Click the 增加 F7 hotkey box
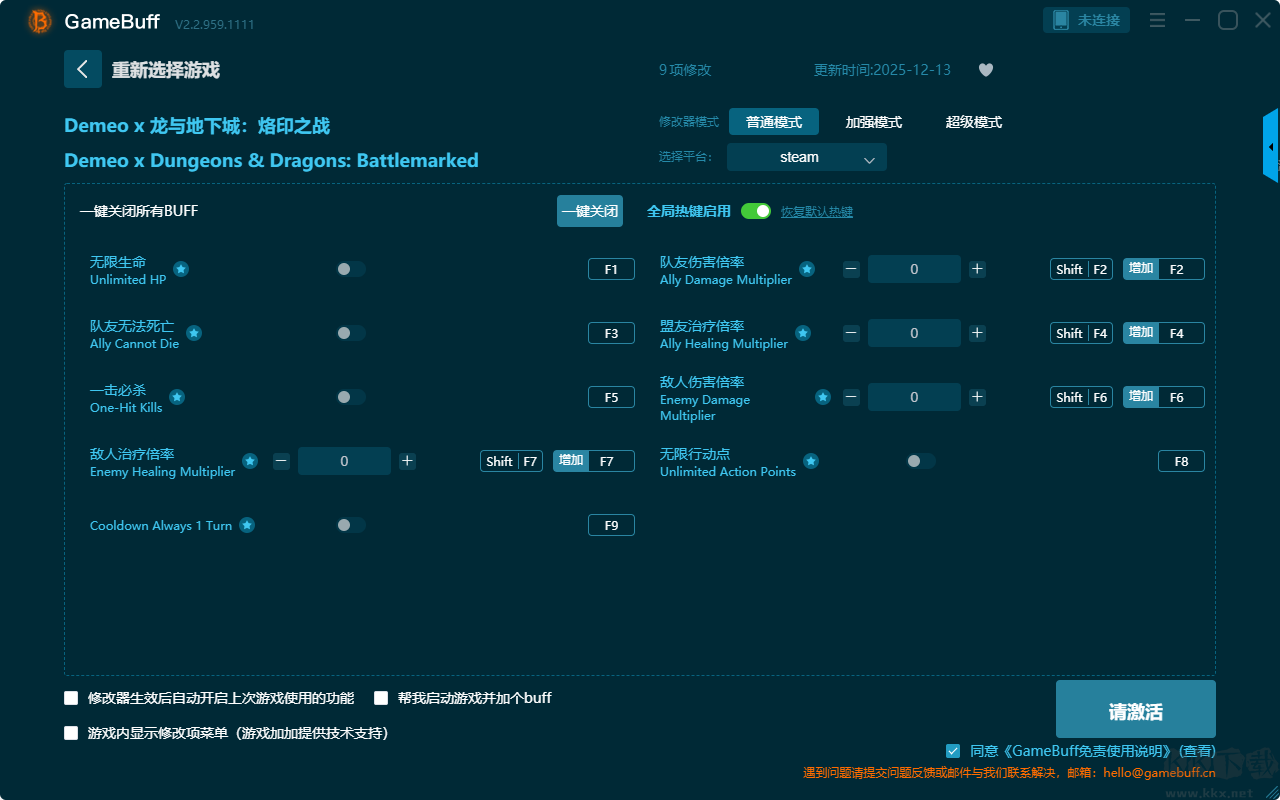Viewport: 1280px width, 800px height. click(594, 461)
